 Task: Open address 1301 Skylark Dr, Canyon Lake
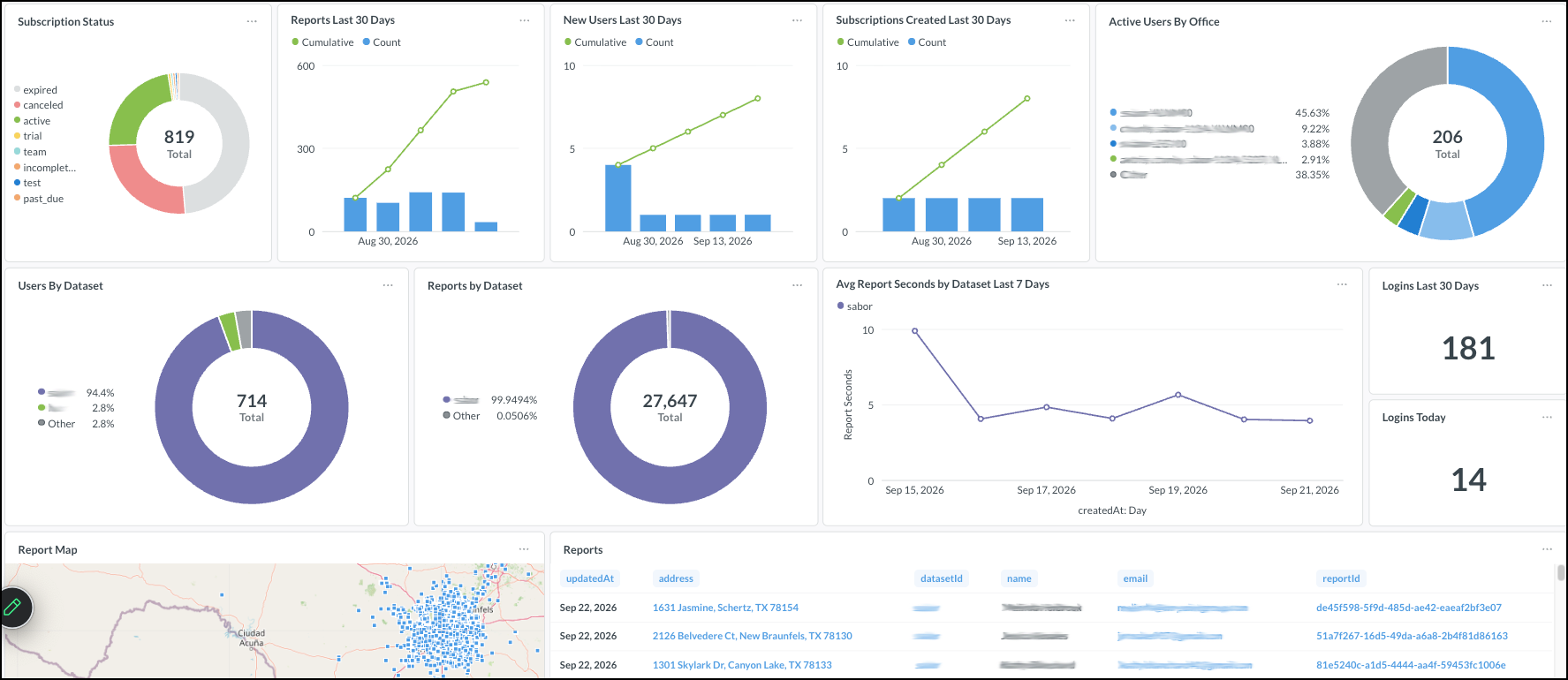742,665
